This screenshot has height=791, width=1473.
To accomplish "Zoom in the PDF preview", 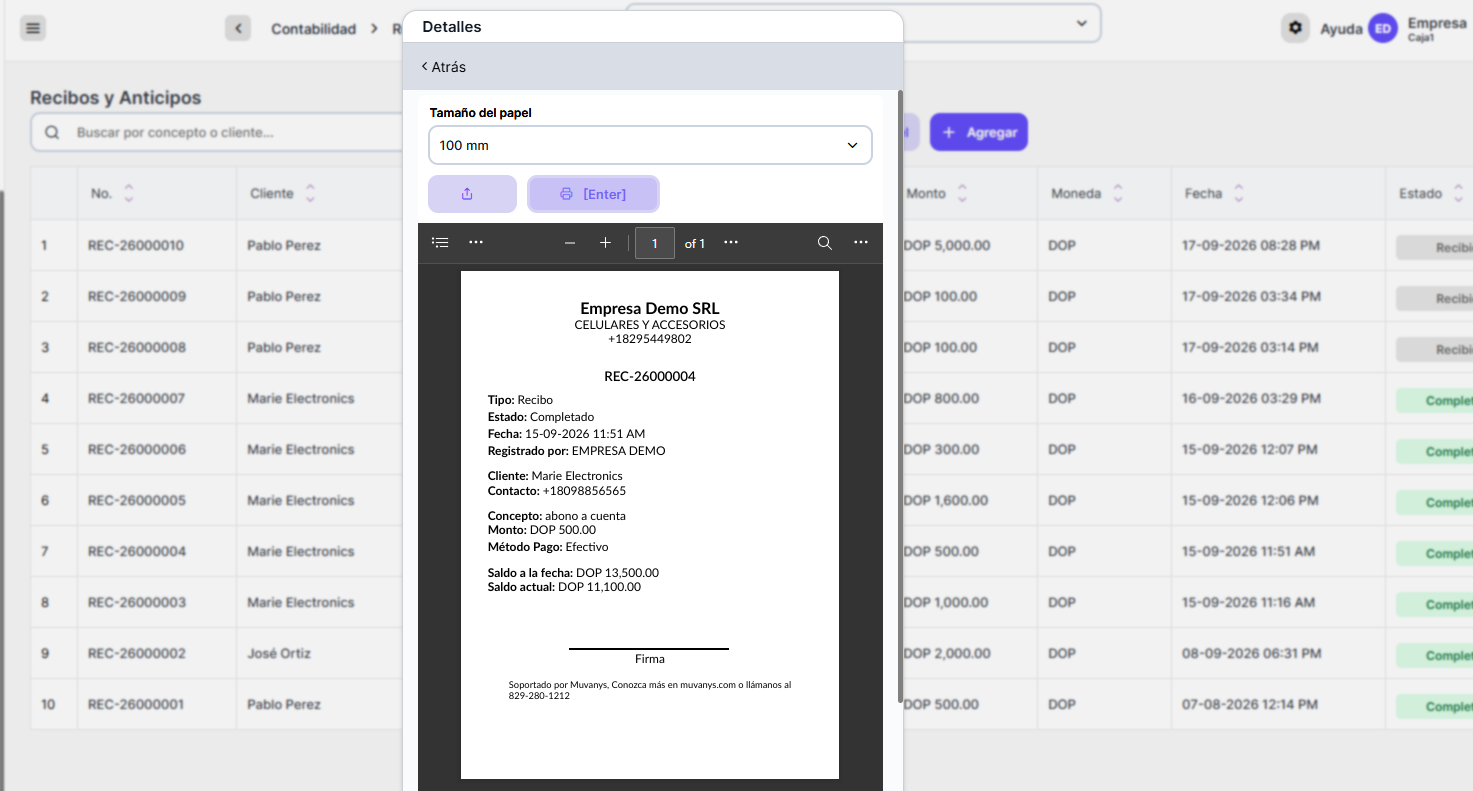I will [605, 243].
